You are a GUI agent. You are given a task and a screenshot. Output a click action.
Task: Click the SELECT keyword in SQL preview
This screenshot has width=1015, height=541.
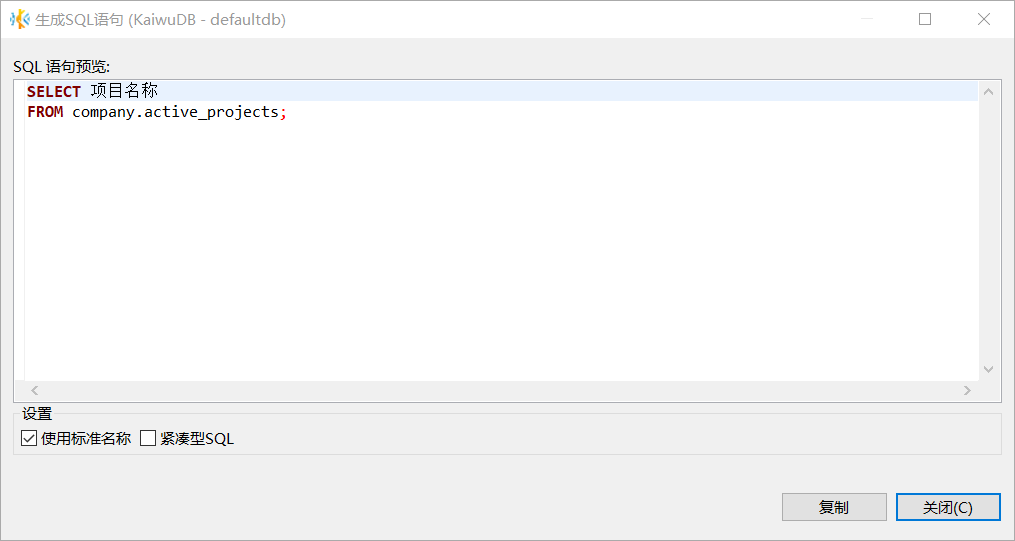[54, 91]
